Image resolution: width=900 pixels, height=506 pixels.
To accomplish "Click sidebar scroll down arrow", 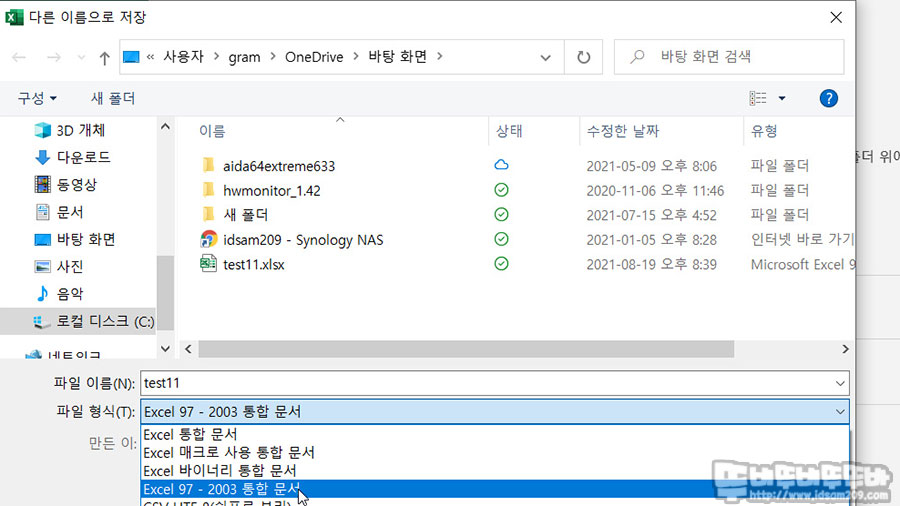I will (x=165, y=349).
